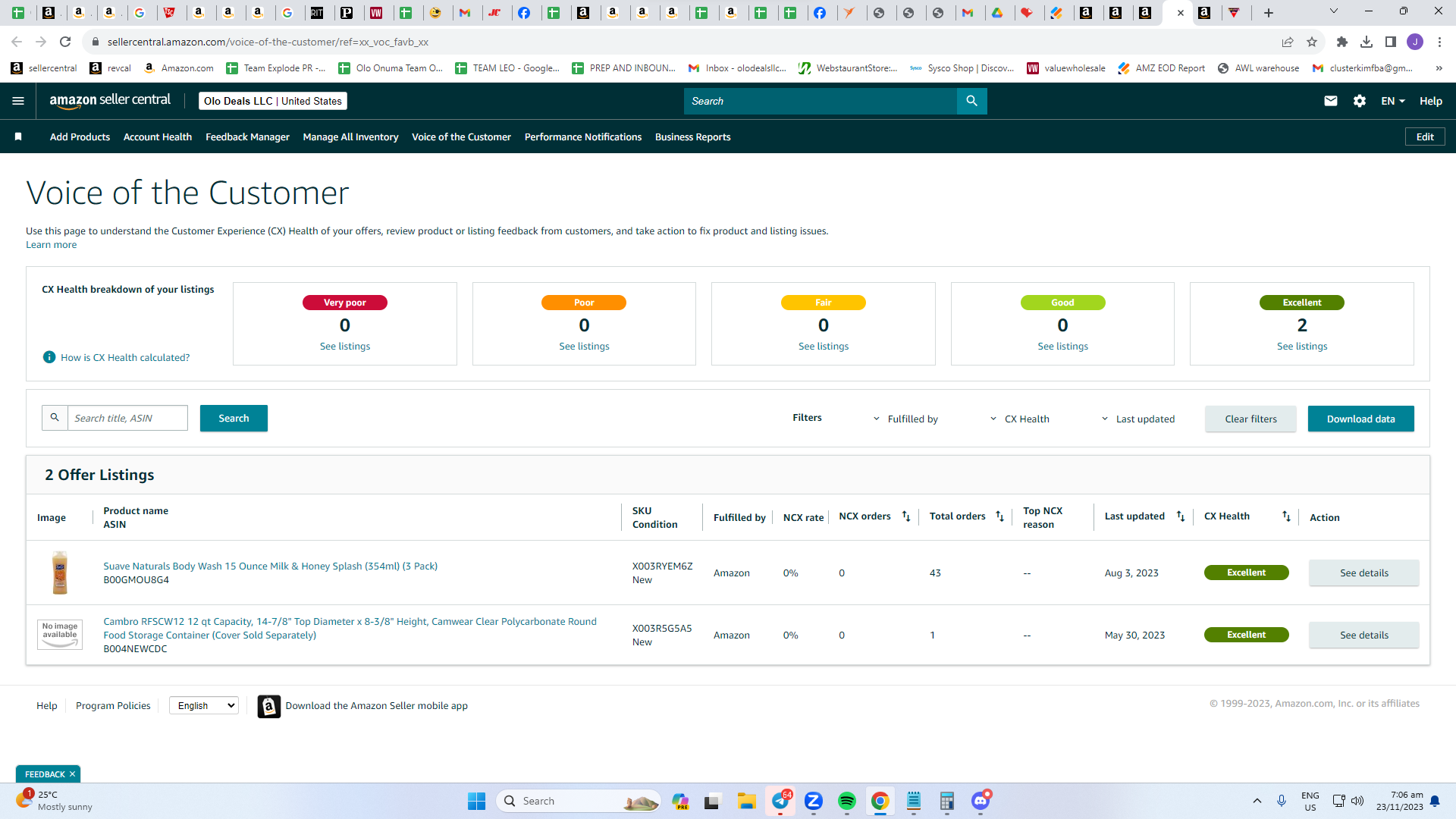
Task: Click the Suave body wash product thumbnail
Action: (60, 573)
